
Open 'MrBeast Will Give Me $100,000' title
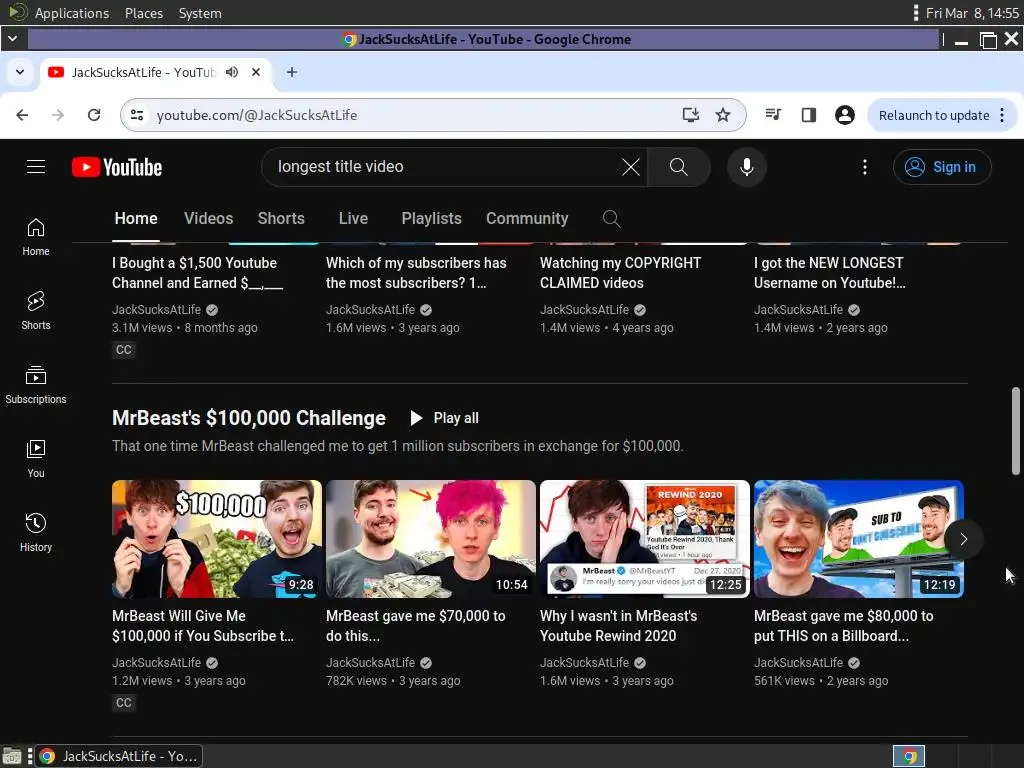coord(203,626)
